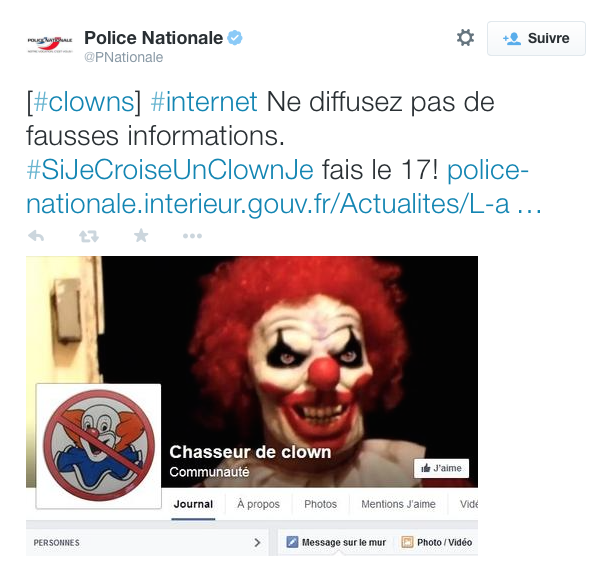Favorite the tweet with the star icon
609x563 pixels.
[141, 235]
